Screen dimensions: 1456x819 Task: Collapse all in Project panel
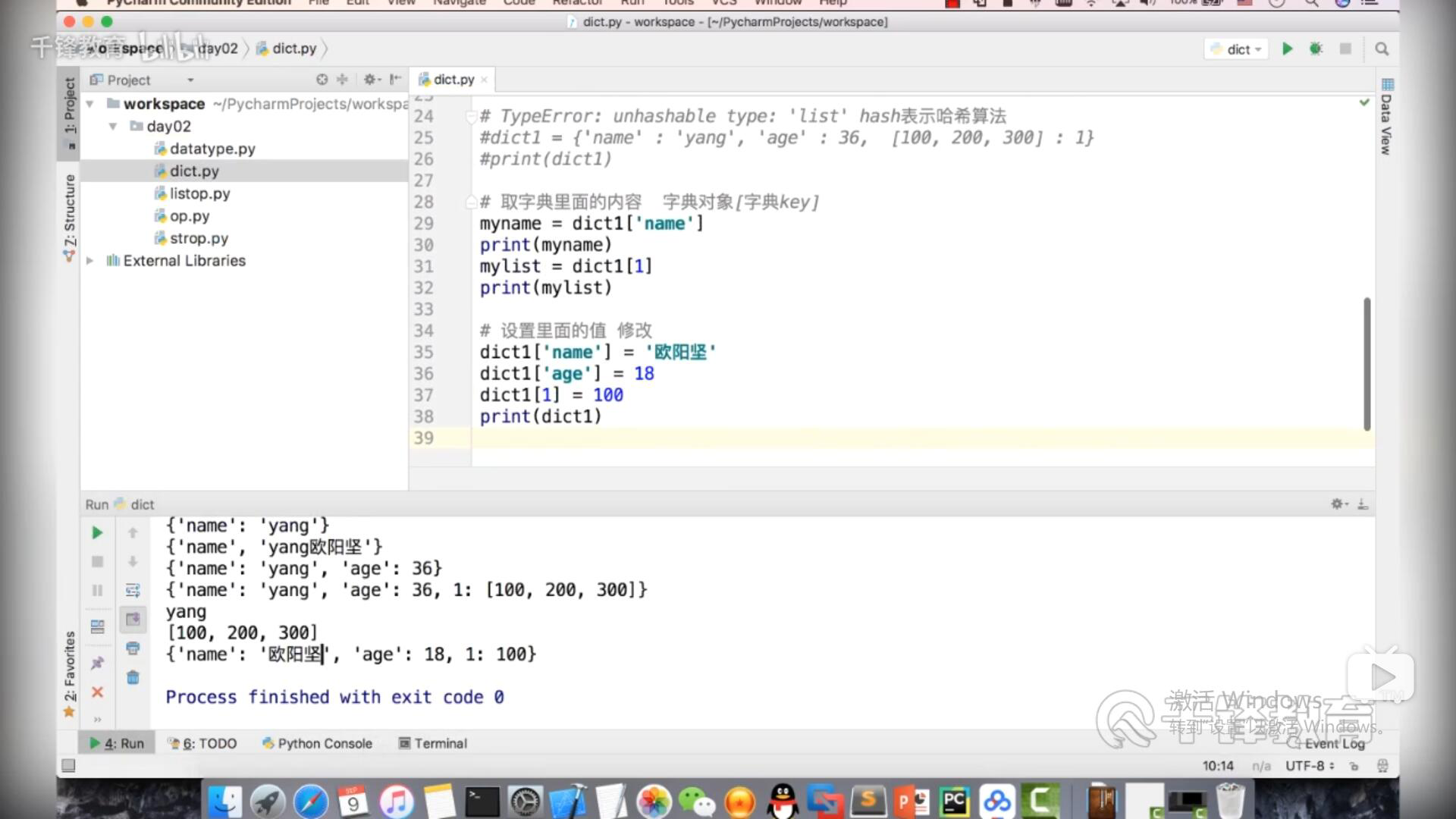pos(342,79)
